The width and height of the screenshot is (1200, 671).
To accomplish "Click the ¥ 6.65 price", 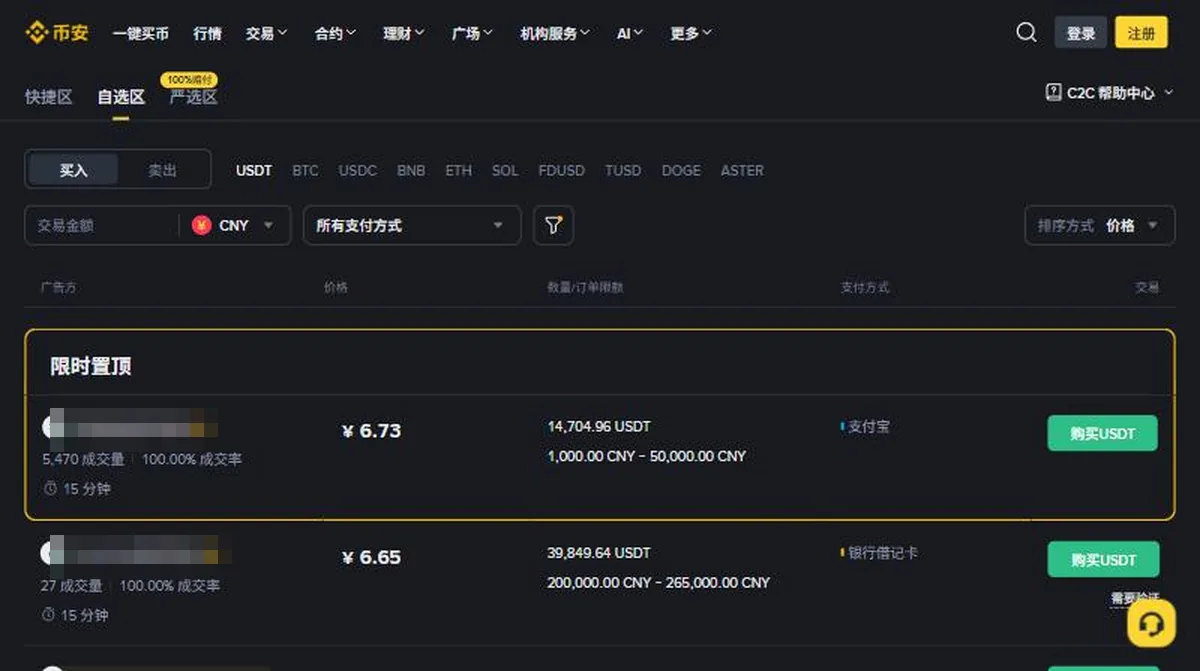I will (371, 557).
